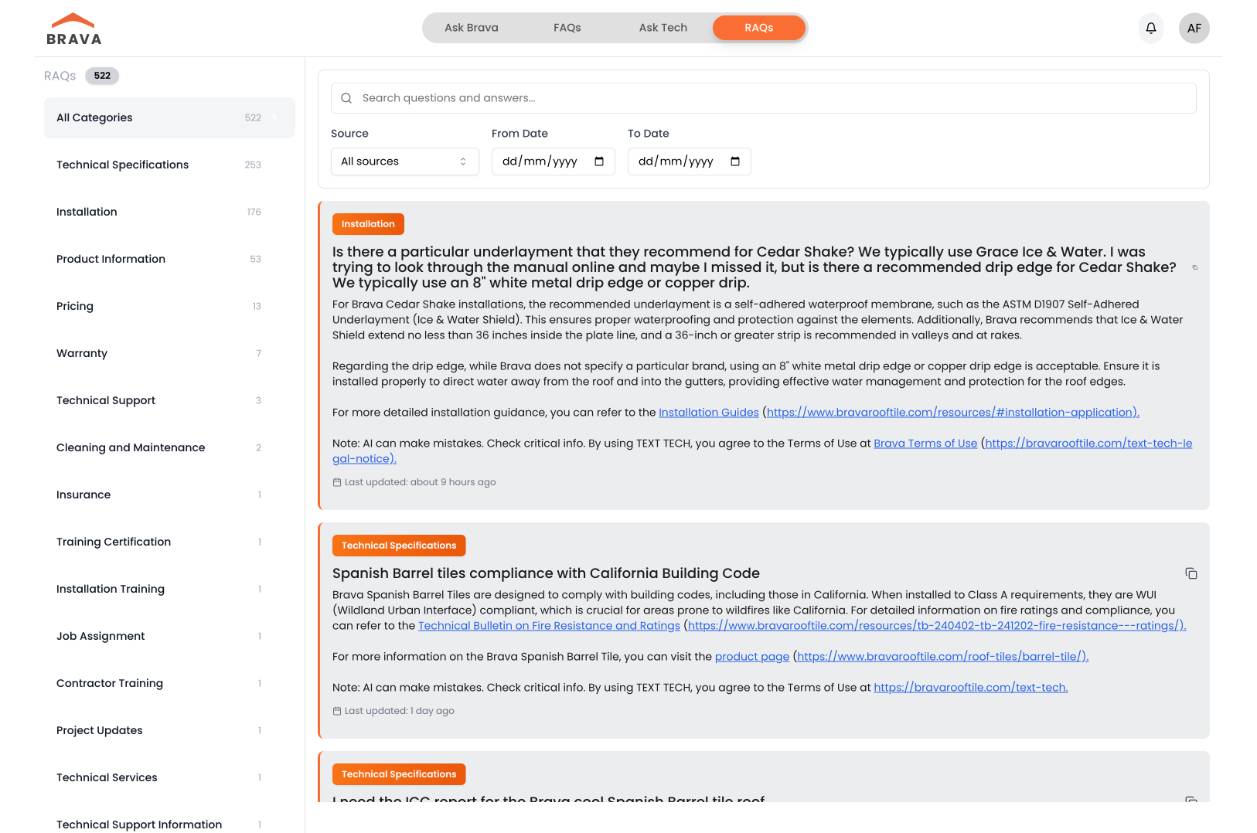Click the Brava logo

(74, 29)
